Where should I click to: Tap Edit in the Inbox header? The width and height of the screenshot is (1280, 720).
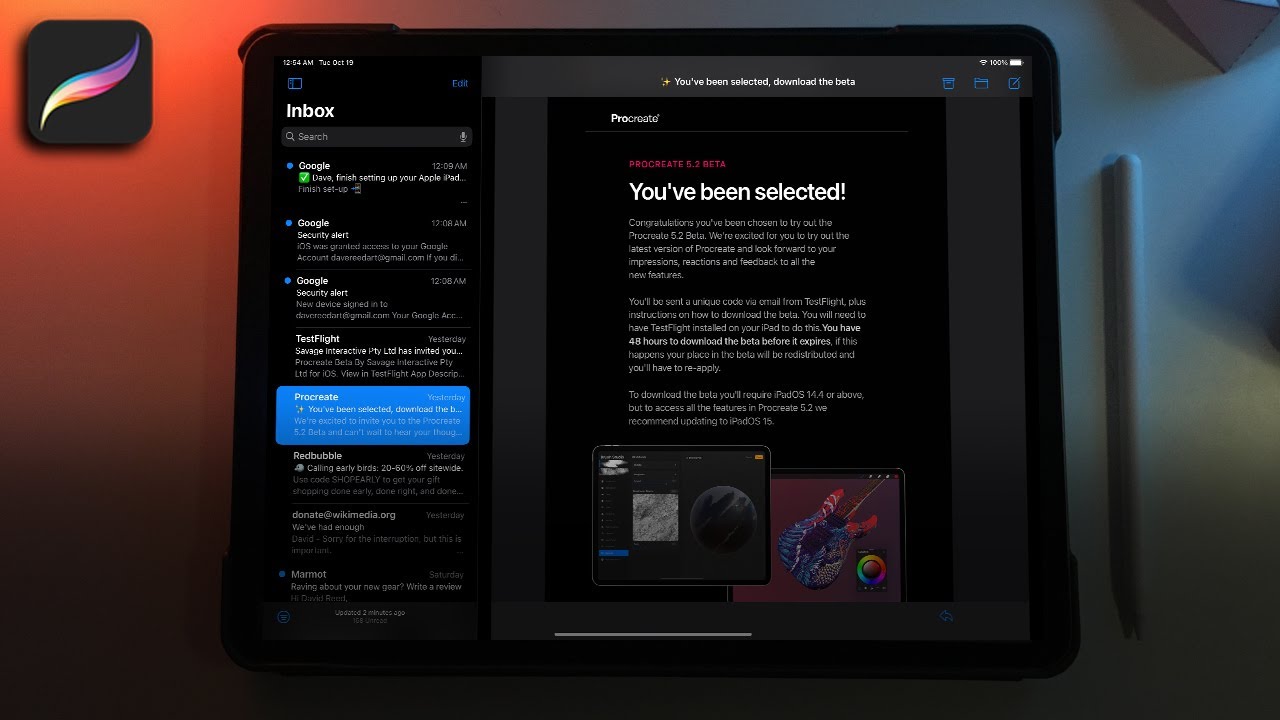click(x=460, y=84)
